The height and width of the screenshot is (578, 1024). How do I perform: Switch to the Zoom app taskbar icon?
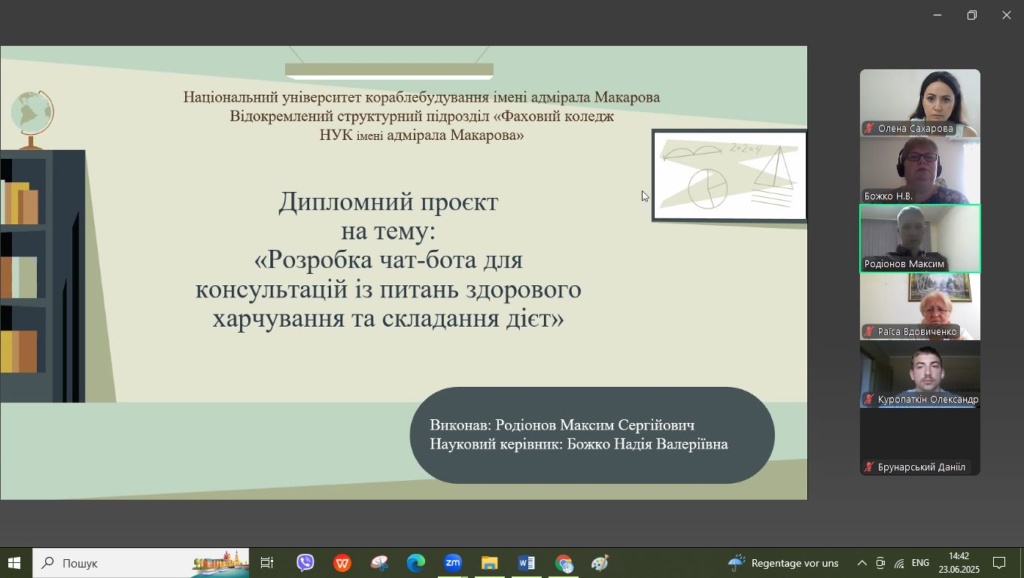(453, 563)
